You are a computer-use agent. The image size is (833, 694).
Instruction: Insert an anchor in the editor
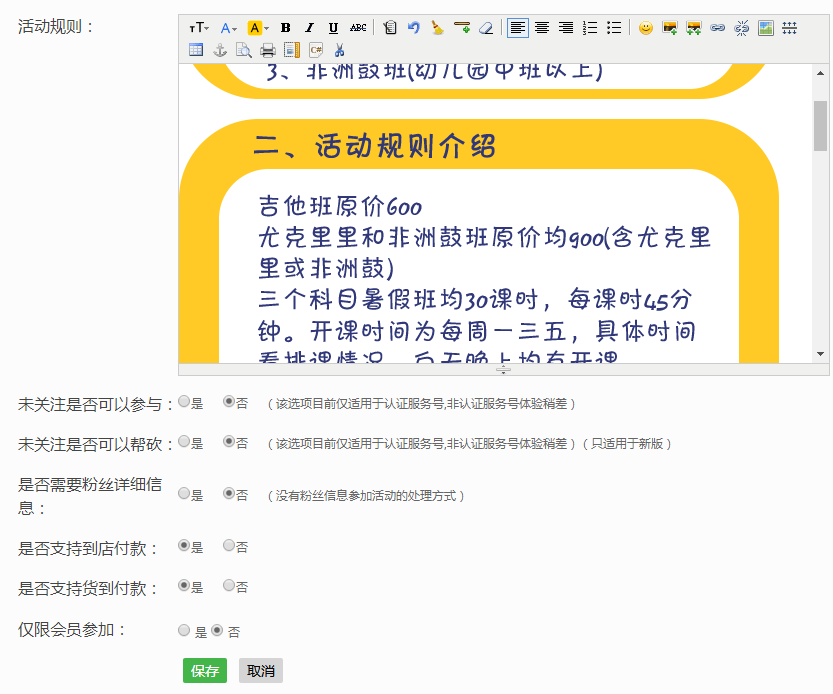click(220, 50)
